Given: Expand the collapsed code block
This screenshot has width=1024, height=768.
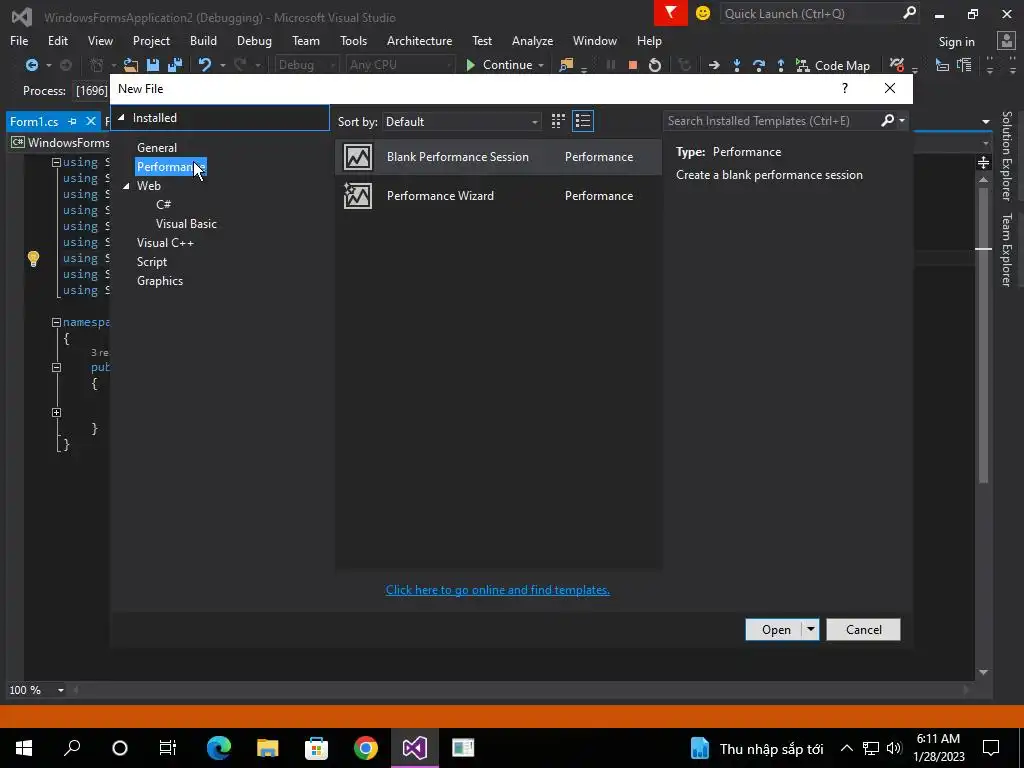Looking at the screenshot, I should coord(56,413).
